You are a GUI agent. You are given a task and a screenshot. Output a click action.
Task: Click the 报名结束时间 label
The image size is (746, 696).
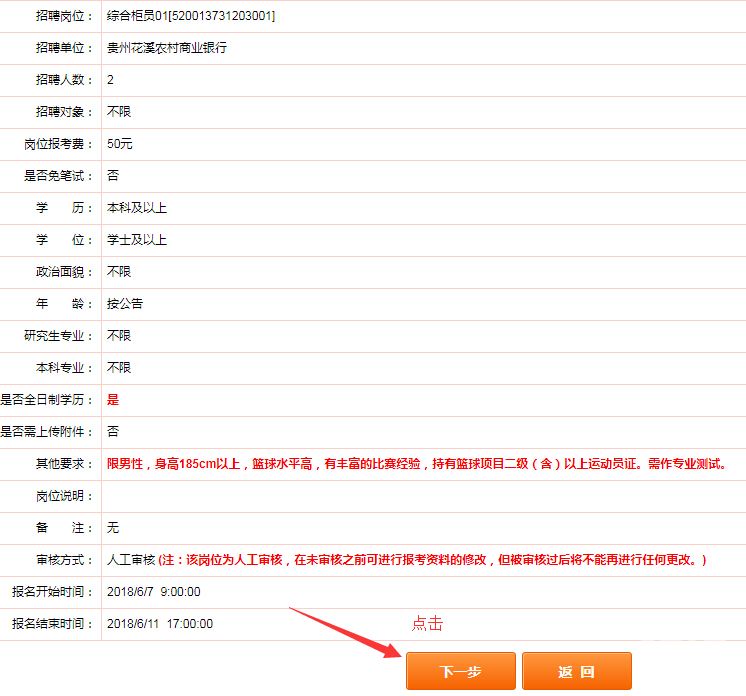[52, 623]
